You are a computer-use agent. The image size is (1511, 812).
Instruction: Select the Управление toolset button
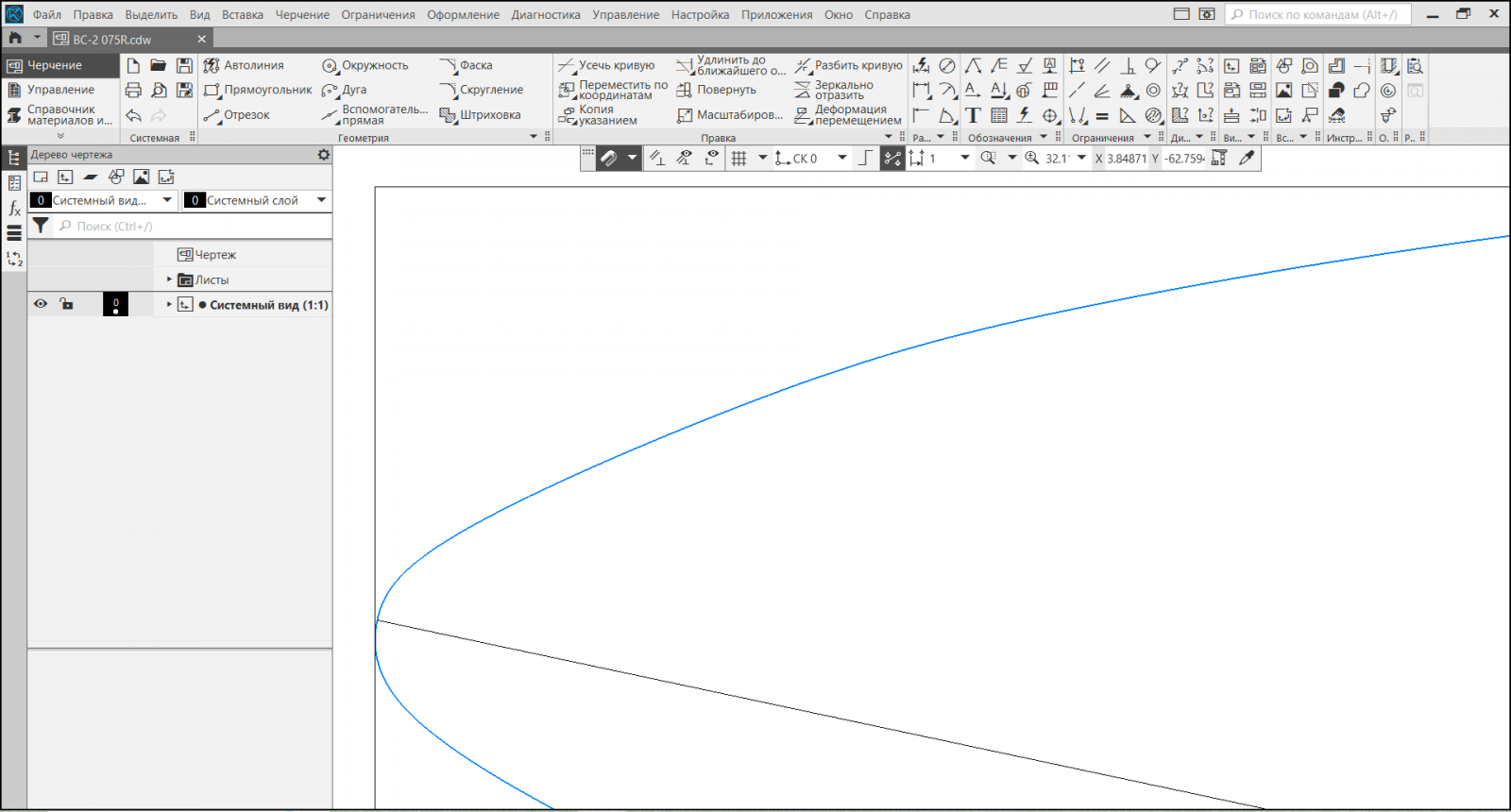[60, 90]
